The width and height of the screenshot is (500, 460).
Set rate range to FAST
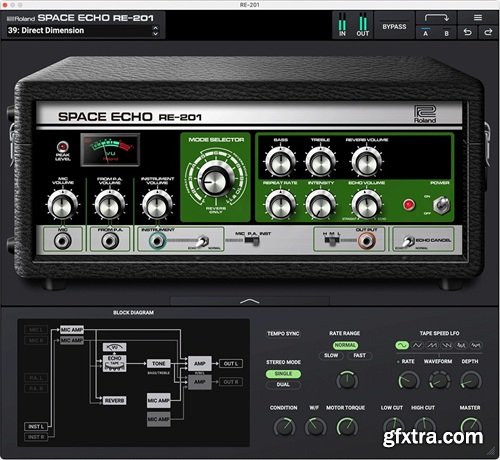pos(359,356)
